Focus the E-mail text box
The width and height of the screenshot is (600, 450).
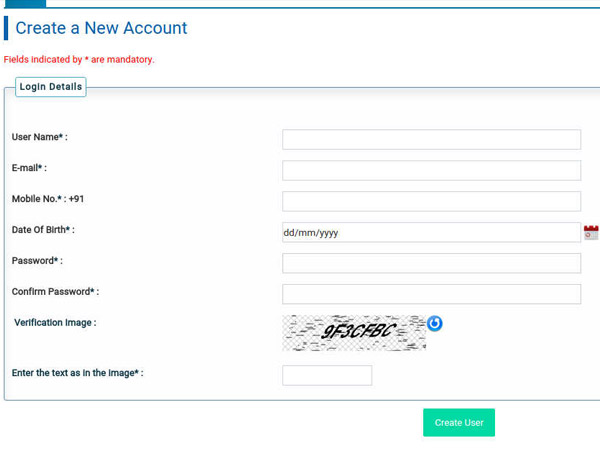click(431, 170)
